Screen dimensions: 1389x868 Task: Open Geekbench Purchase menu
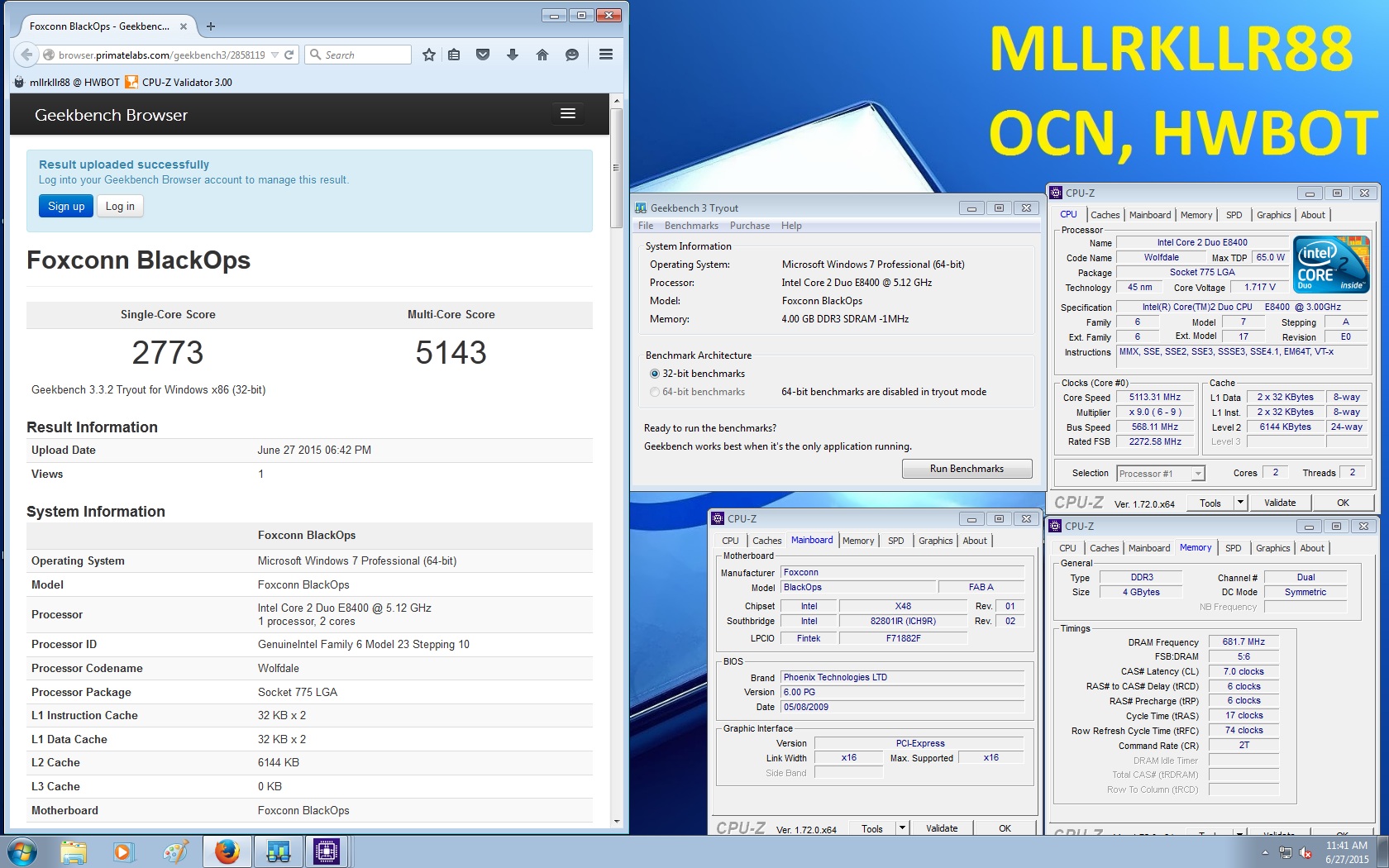[x=750, y=226]
